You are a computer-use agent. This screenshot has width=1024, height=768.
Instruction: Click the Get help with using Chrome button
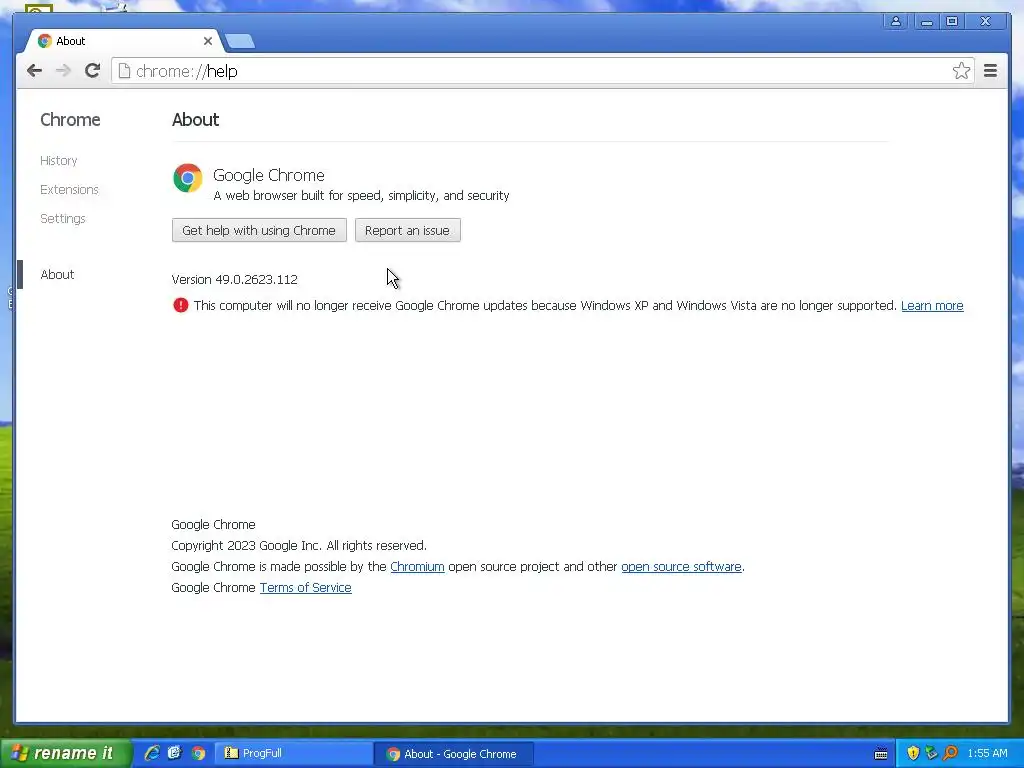coord(259,231)
